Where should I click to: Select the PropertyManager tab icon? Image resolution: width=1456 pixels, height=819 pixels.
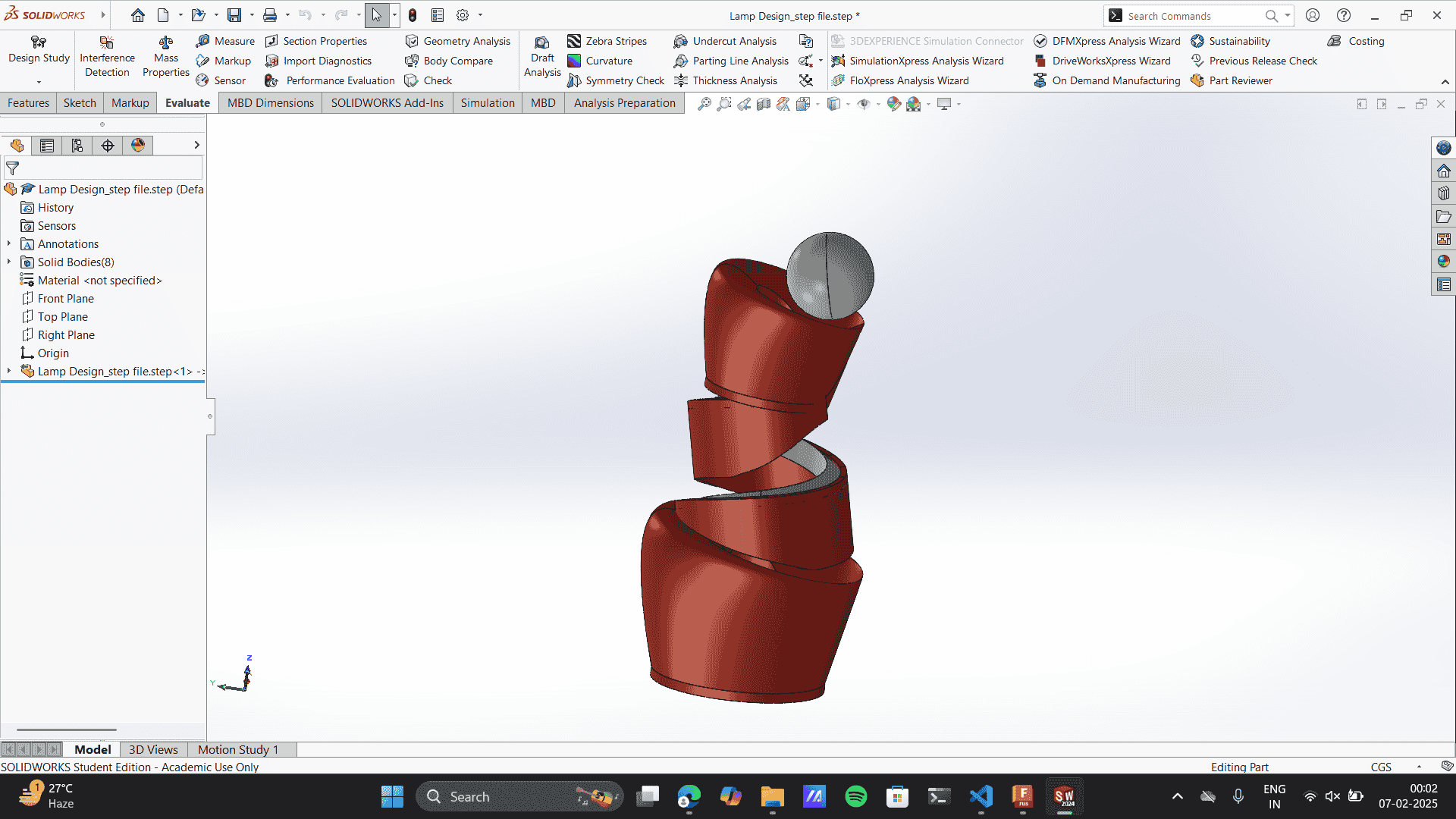pyautogui.click(x=47, y=146)
